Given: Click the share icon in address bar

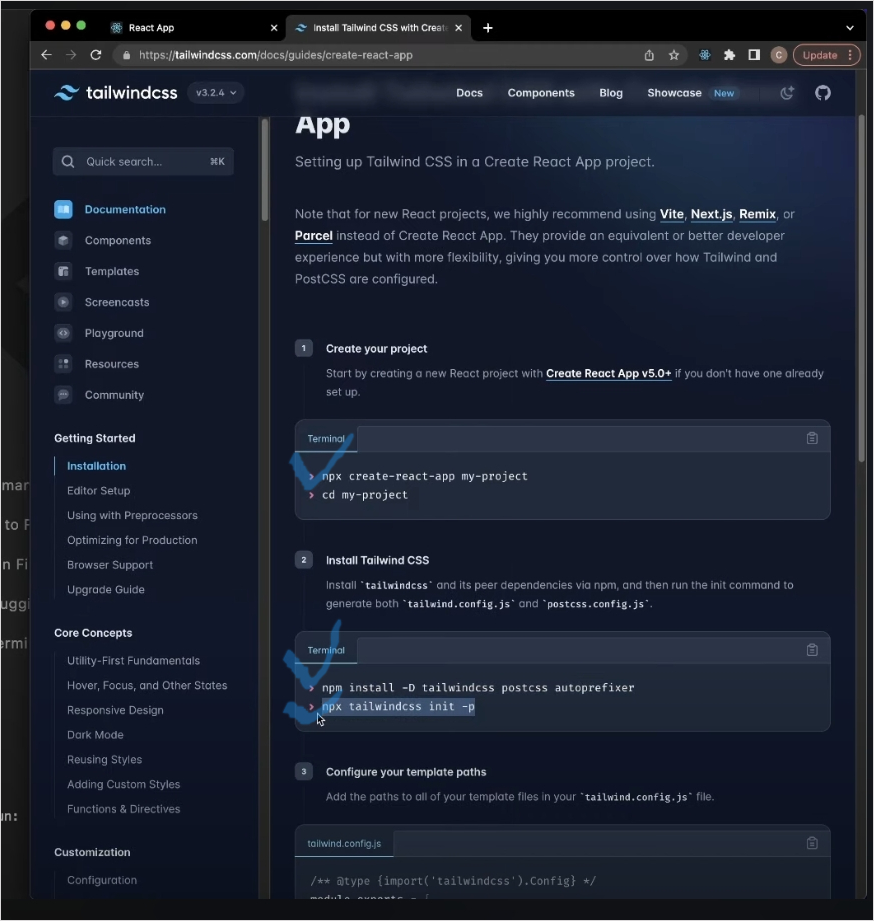Looking at the screenshot, I should click(649, 55).
